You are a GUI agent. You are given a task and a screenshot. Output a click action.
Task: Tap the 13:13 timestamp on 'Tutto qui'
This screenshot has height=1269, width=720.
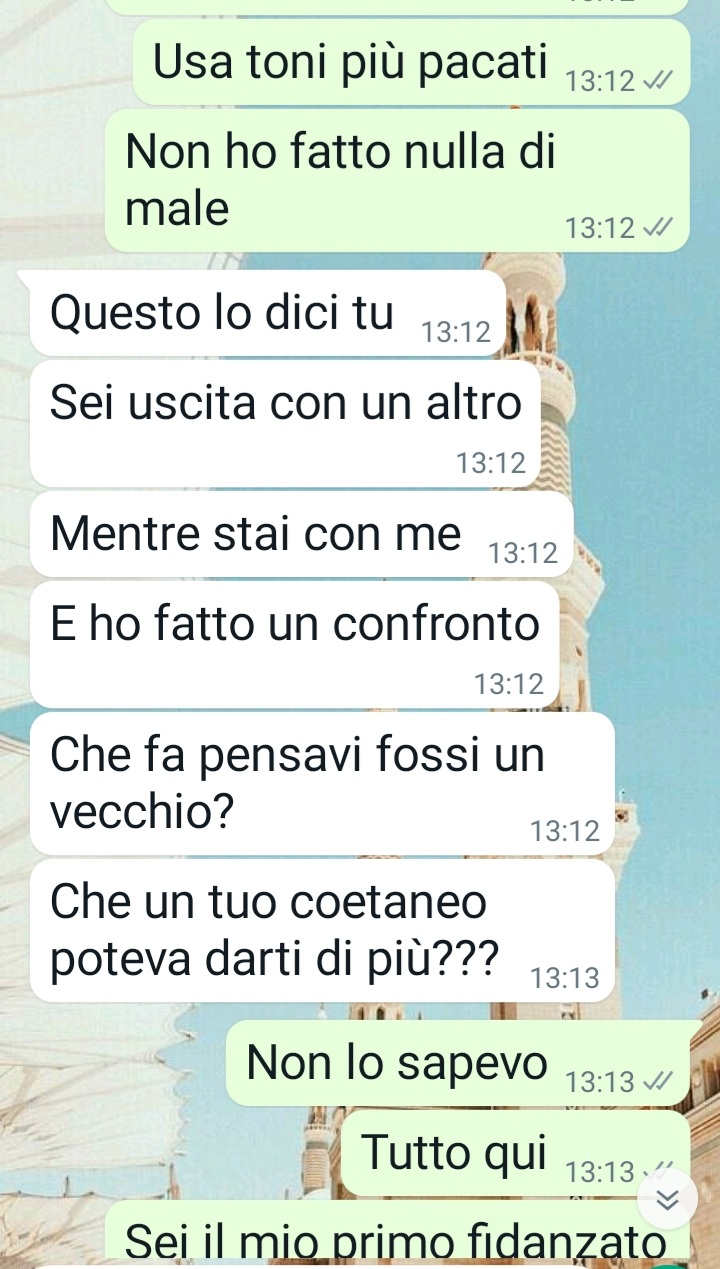(600, 1172)
